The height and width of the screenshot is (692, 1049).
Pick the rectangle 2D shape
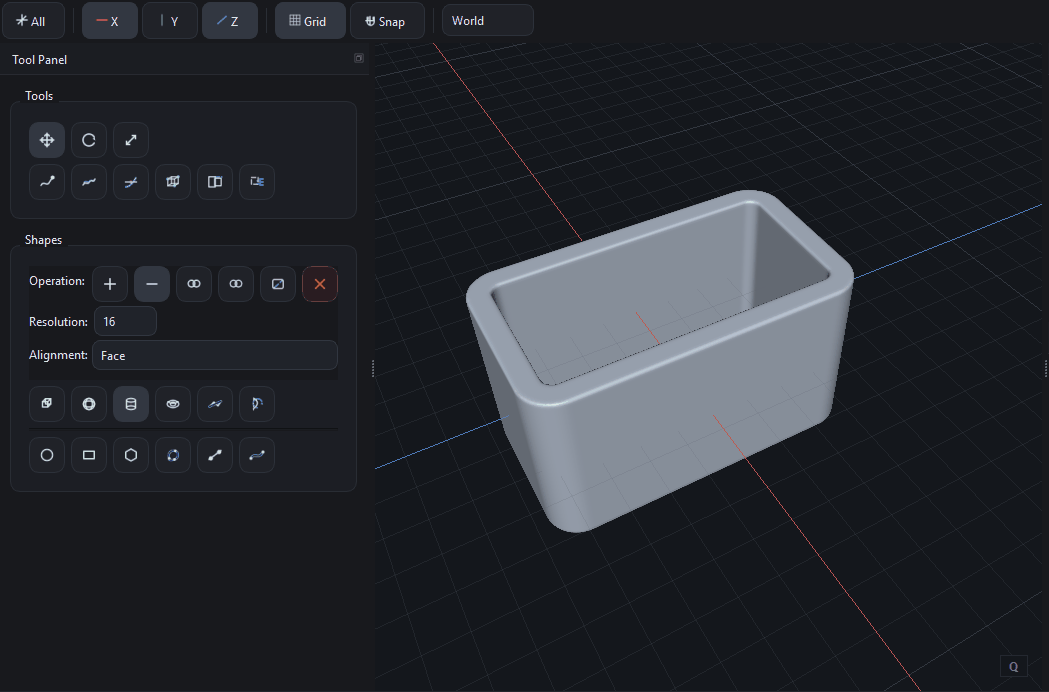coord(89,455)
